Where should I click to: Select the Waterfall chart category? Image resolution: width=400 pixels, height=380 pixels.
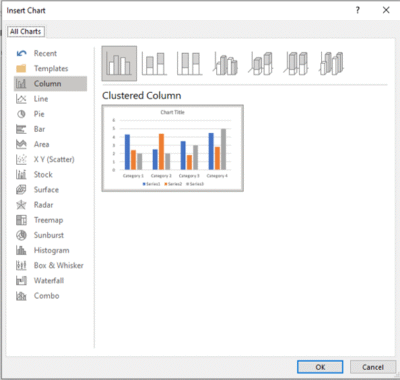click(50, 281)
